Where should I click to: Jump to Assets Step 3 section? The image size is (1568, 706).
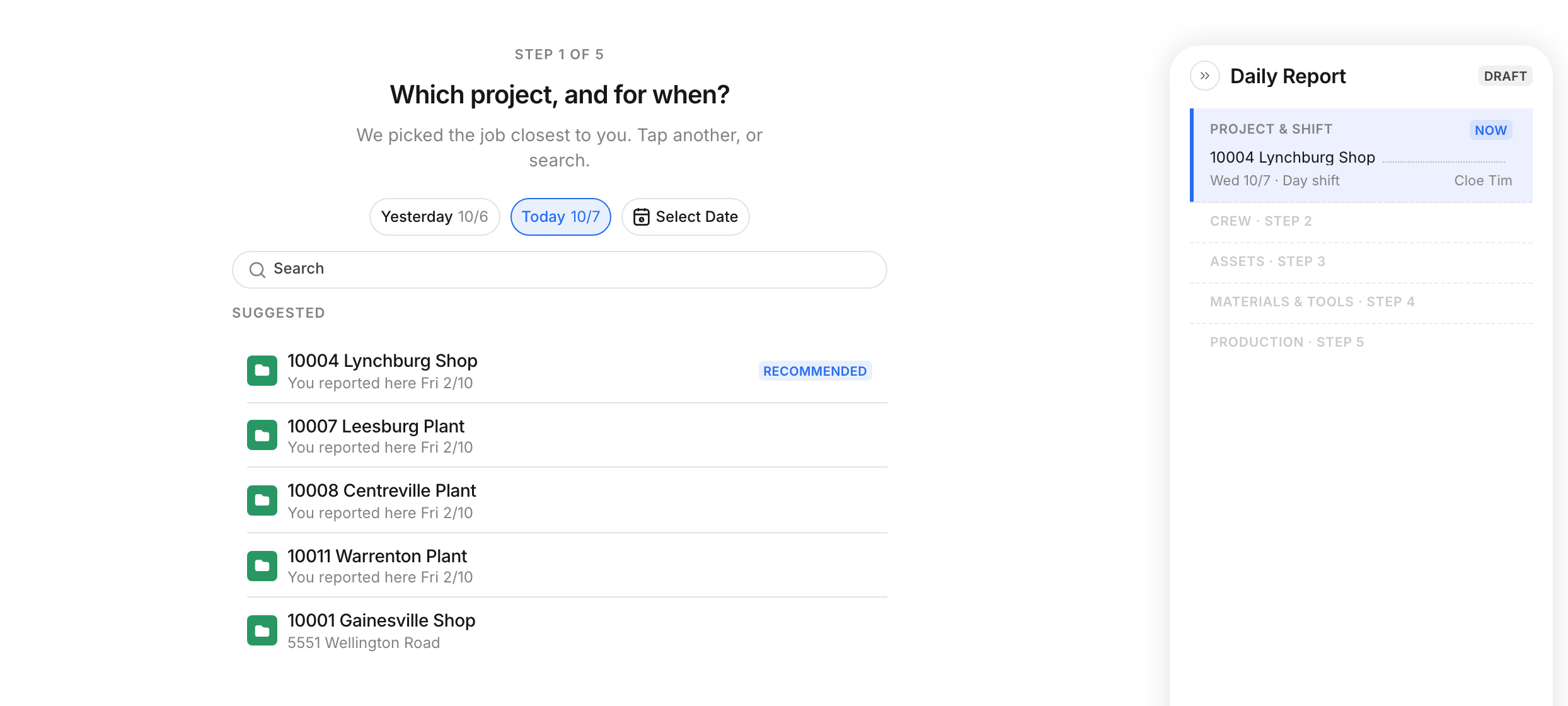click(x=1361, y=262)
